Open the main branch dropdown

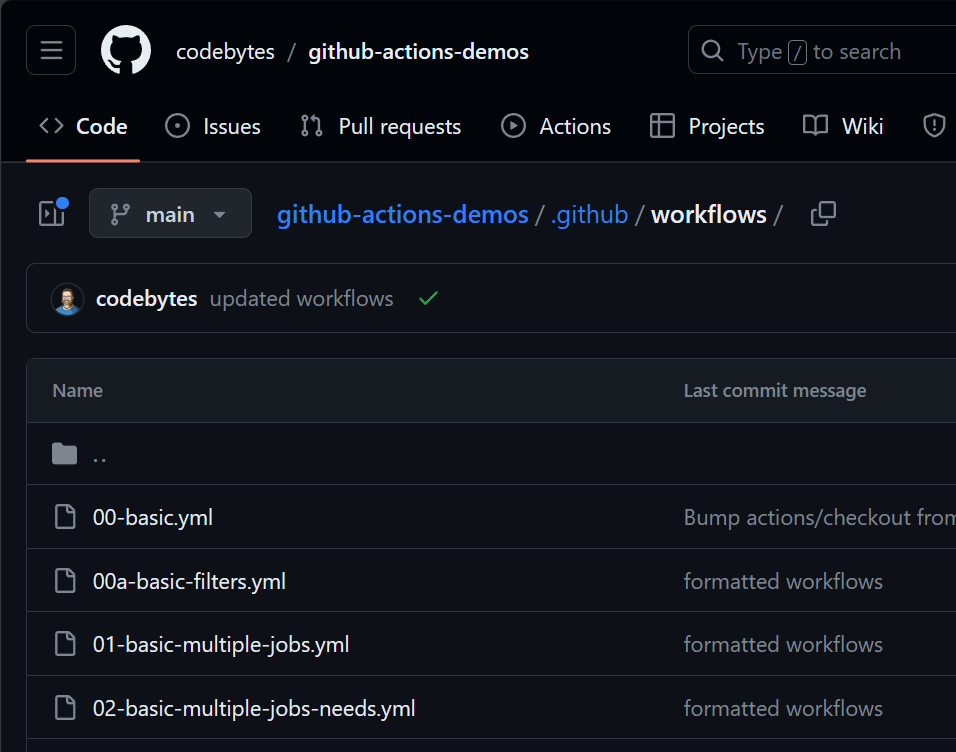pyautogui.click(x=170, y=214)
